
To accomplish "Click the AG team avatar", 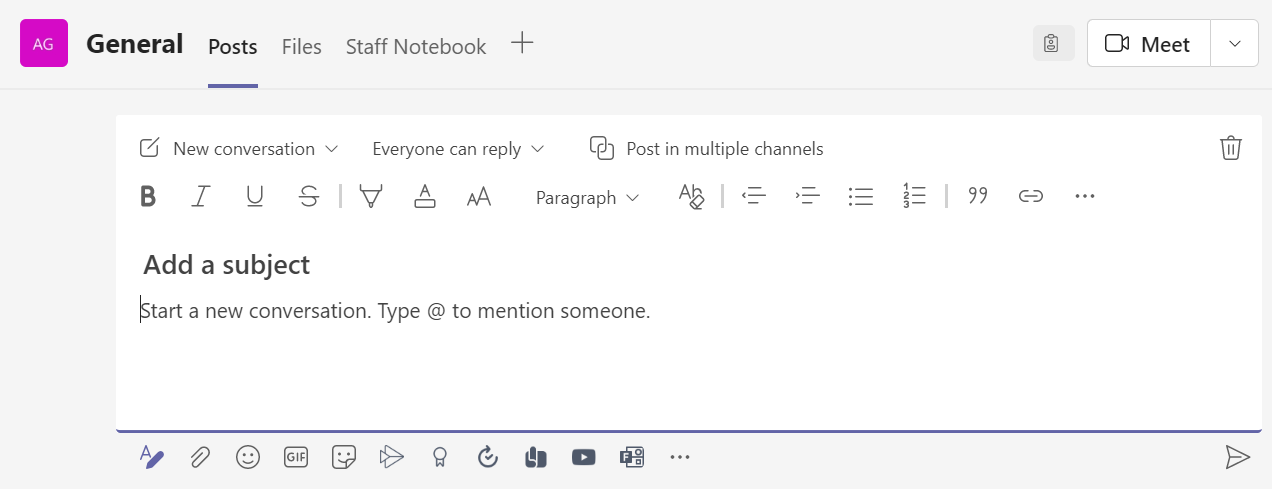I will pyautogui.click(x=44, y=43).
